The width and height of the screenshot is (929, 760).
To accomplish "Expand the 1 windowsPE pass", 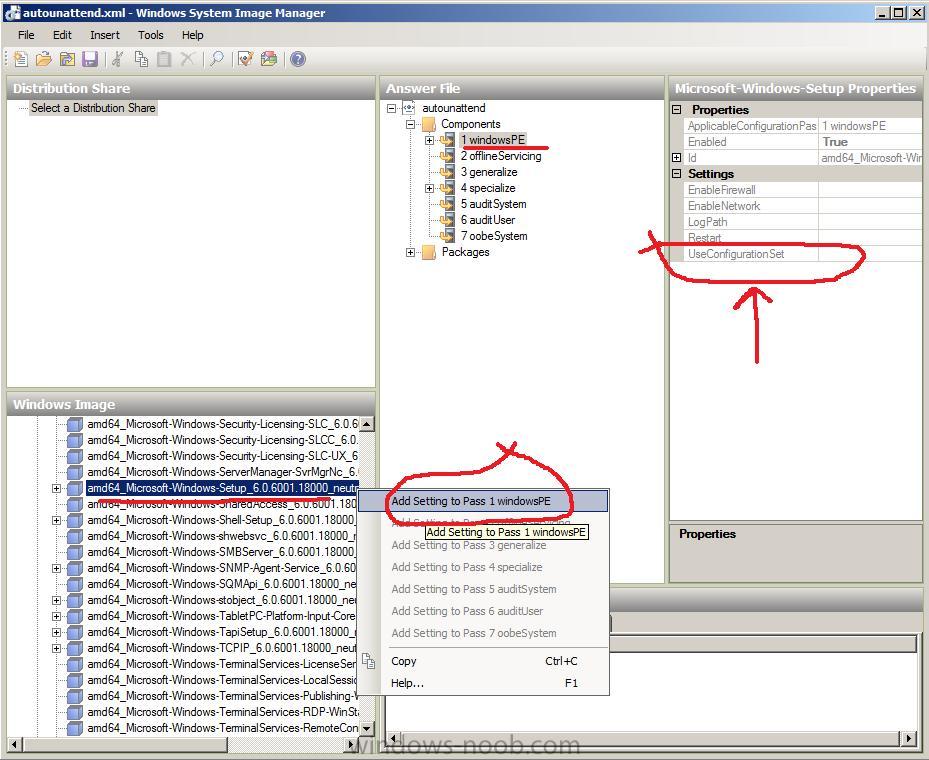I will pyautogui.click(x=430, y=140).
